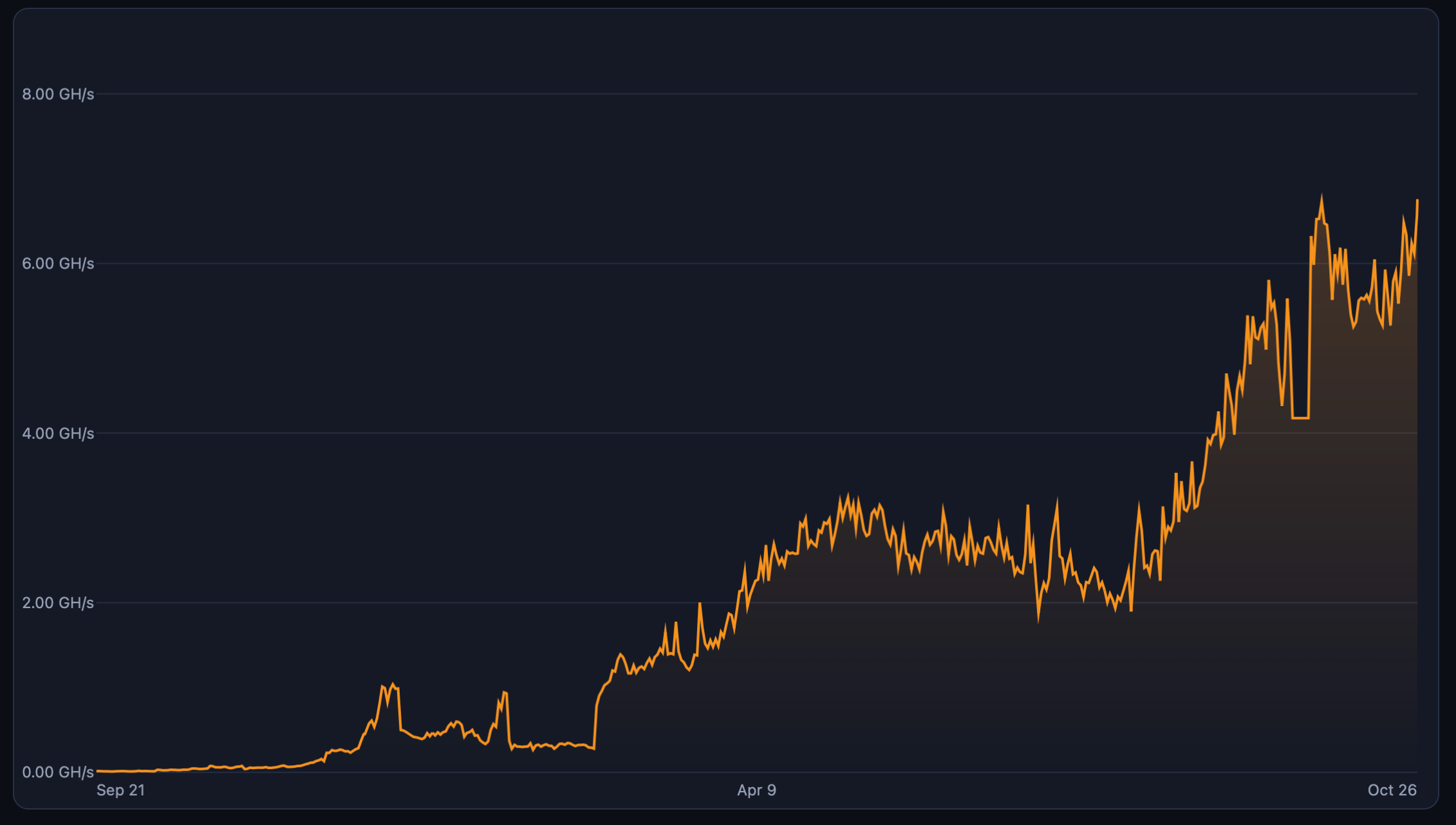Click the deepest dip between Apr 9 and Oct 26
1456x825 pixels.
click(x=1038, y=619)
